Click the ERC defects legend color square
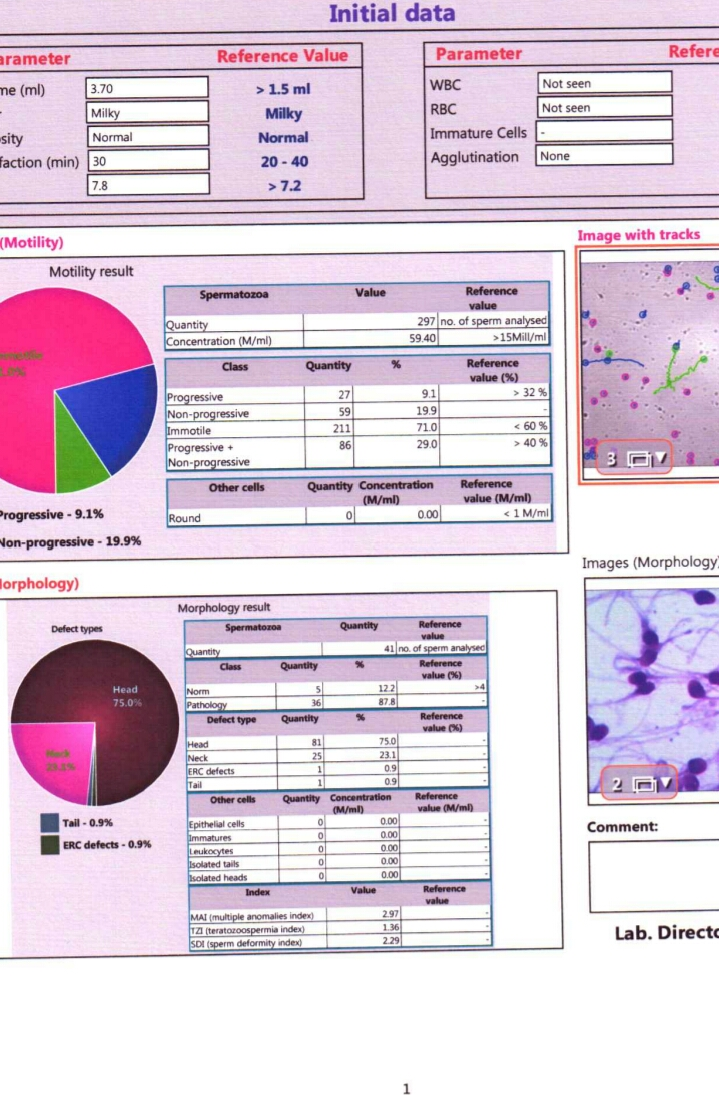The image size is (719, 1095). click(x=50, y=845)
